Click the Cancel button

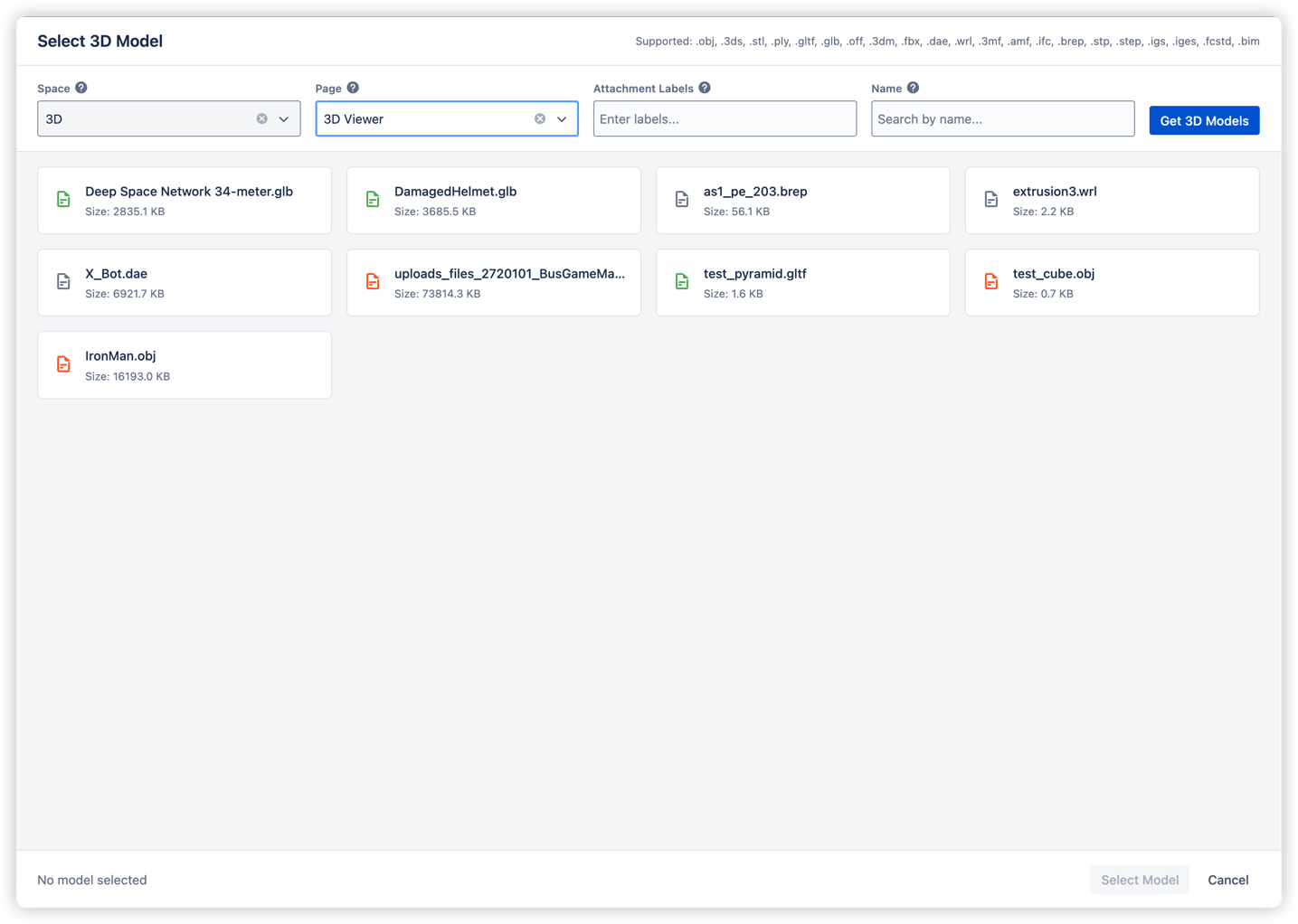[1227, 879]
